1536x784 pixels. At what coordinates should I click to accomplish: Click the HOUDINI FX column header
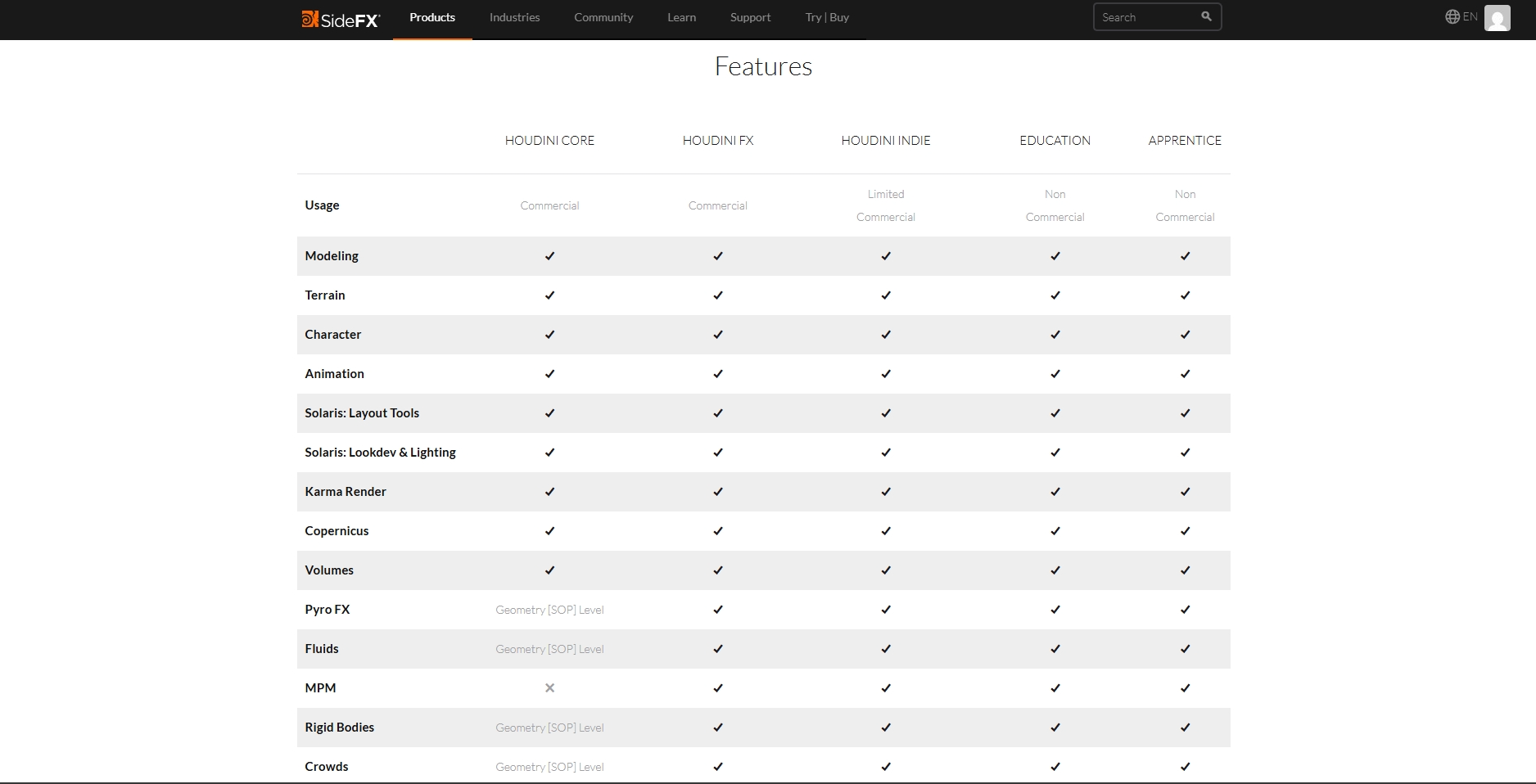click(718, 141)
